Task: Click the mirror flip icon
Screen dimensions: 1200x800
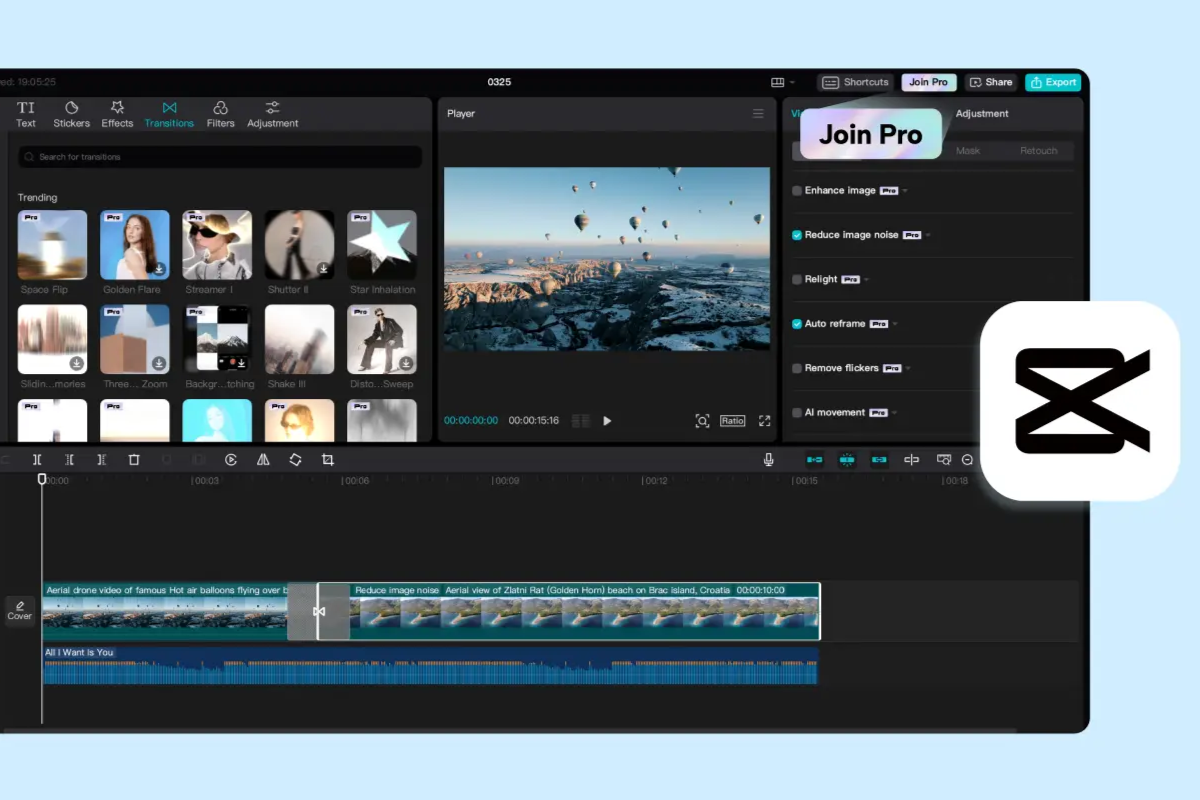Action: tap(263, 460)
